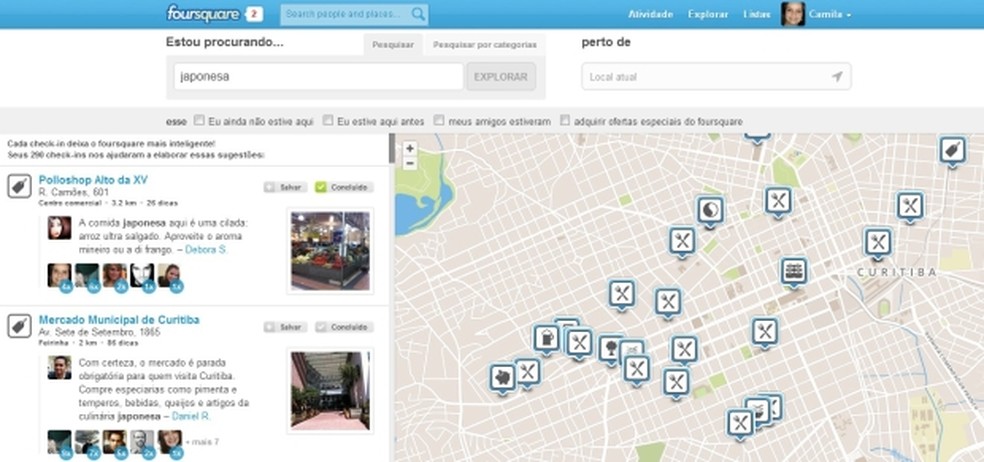Select the piggy bank map pin
Screen dimensions: 984x462
tap(503, 379)
